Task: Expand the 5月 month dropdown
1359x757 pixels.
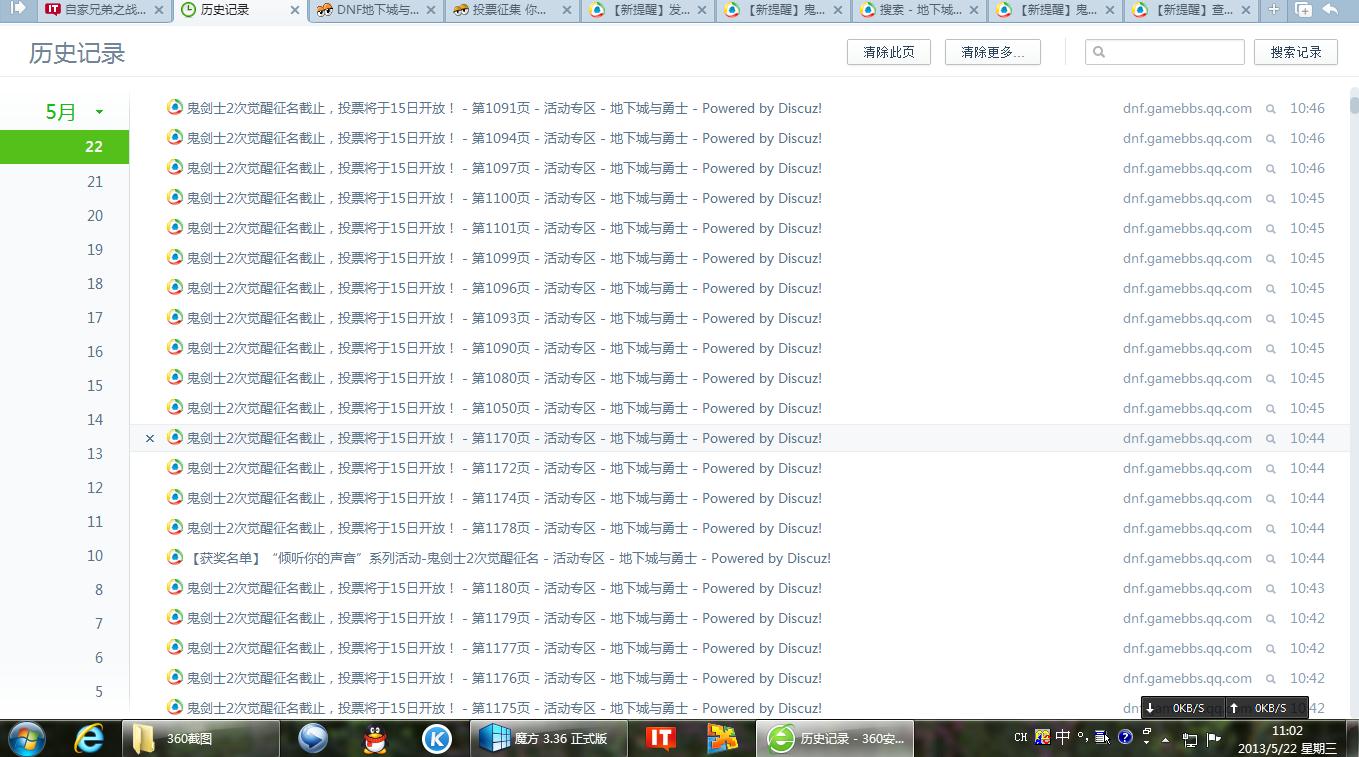Action: 99,112
